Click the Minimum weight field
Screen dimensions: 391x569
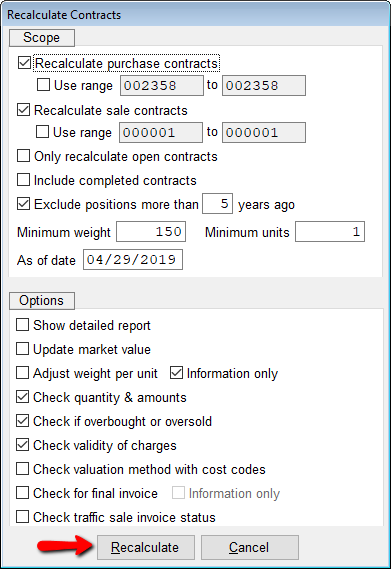coord(151,232)
